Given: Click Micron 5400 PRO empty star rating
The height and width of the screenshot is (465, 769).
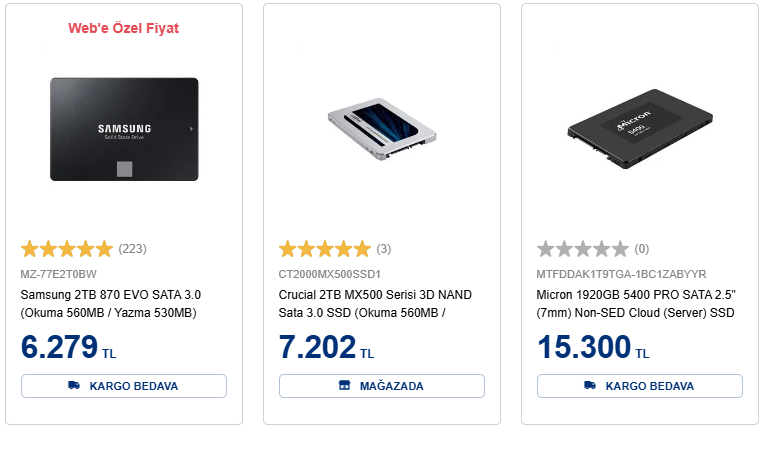Looking at the screenshot, I should point(583,249).
